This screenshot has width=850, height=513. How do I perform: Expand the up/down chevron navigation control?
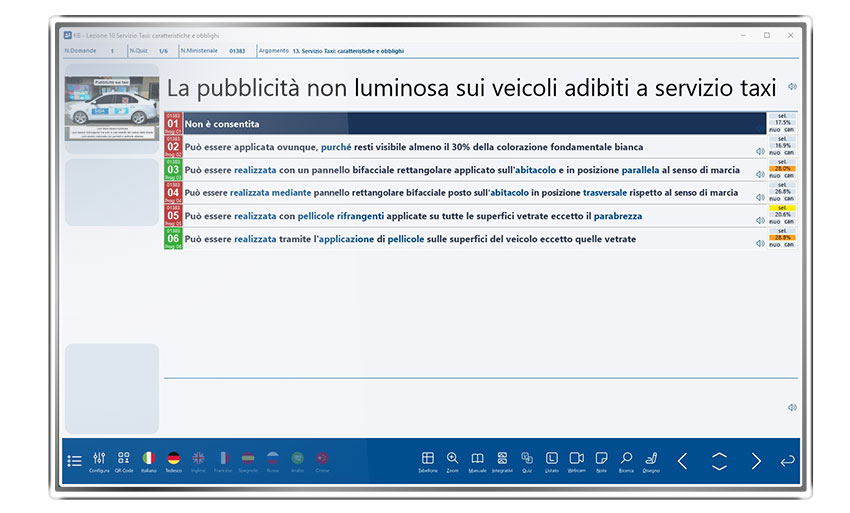coord(719,461)
